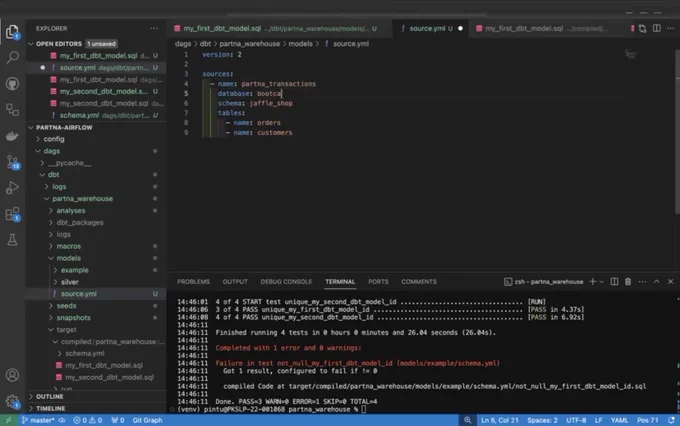
Task: Open the Accounts menu icon
Action: pyautogui.click(x=12, y=375)
